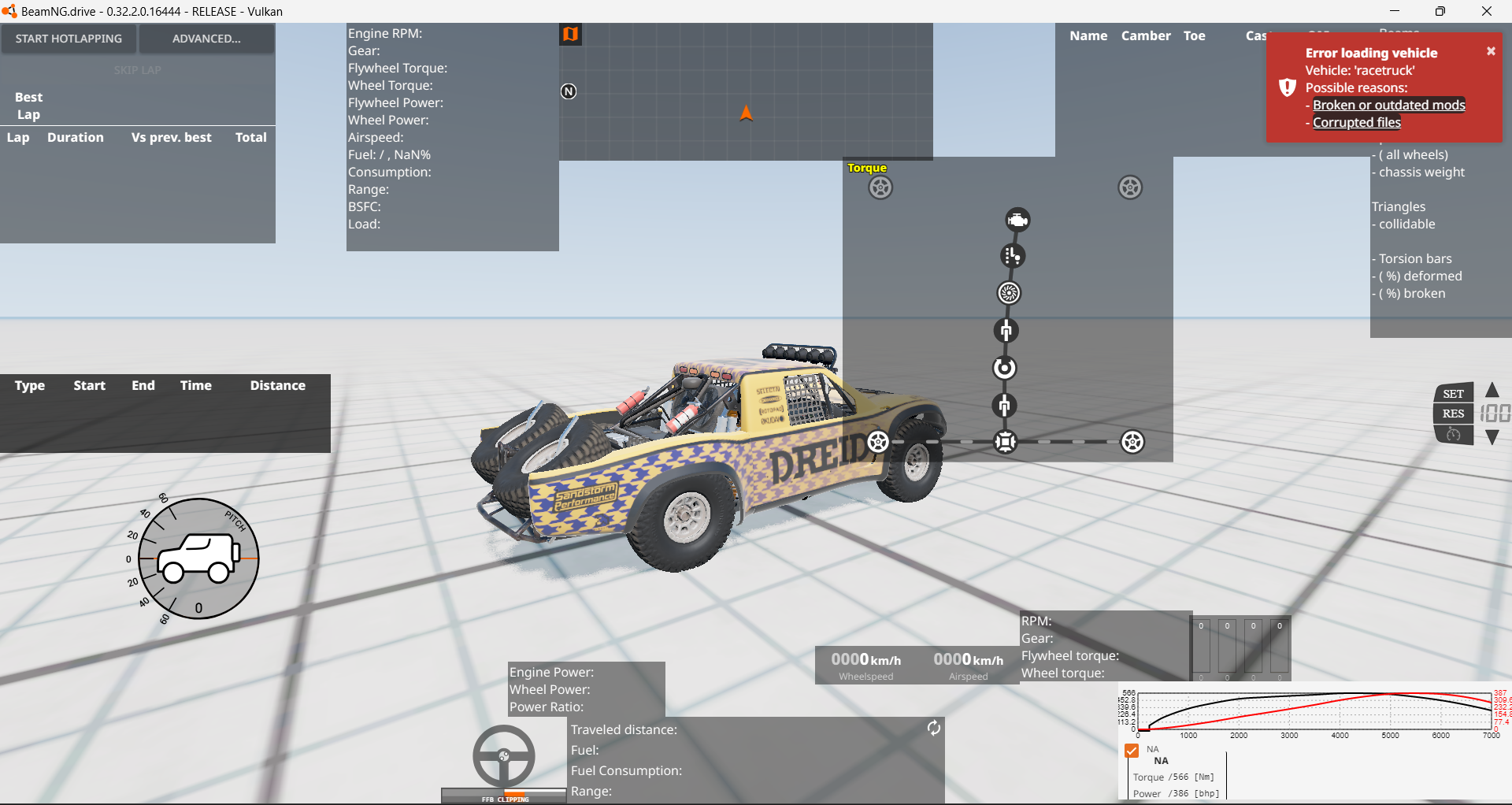Open the Broken or outdated mods link
Screen dimensions: 1512x805
[x=1389, y=105]
